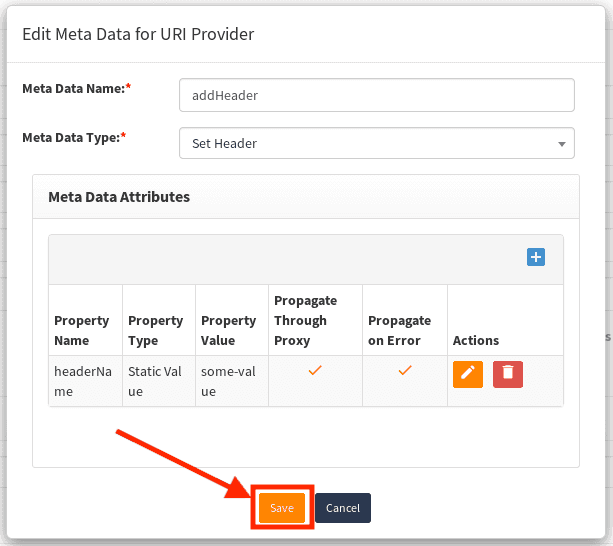613x546 pixels.
Task: Toggle Propagate Through Proxy checkmark
Action: (x=315, y=371)
